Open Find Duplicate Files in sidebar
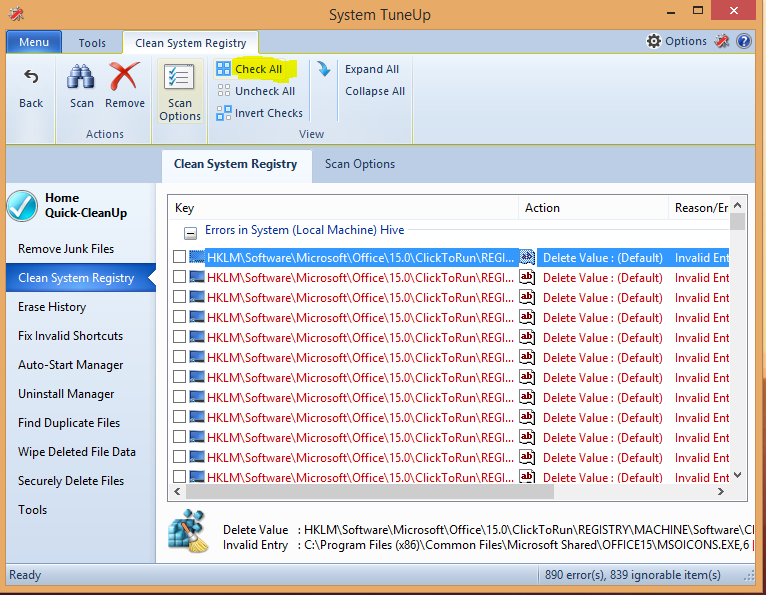766x595 pixels. coord(69,423)
